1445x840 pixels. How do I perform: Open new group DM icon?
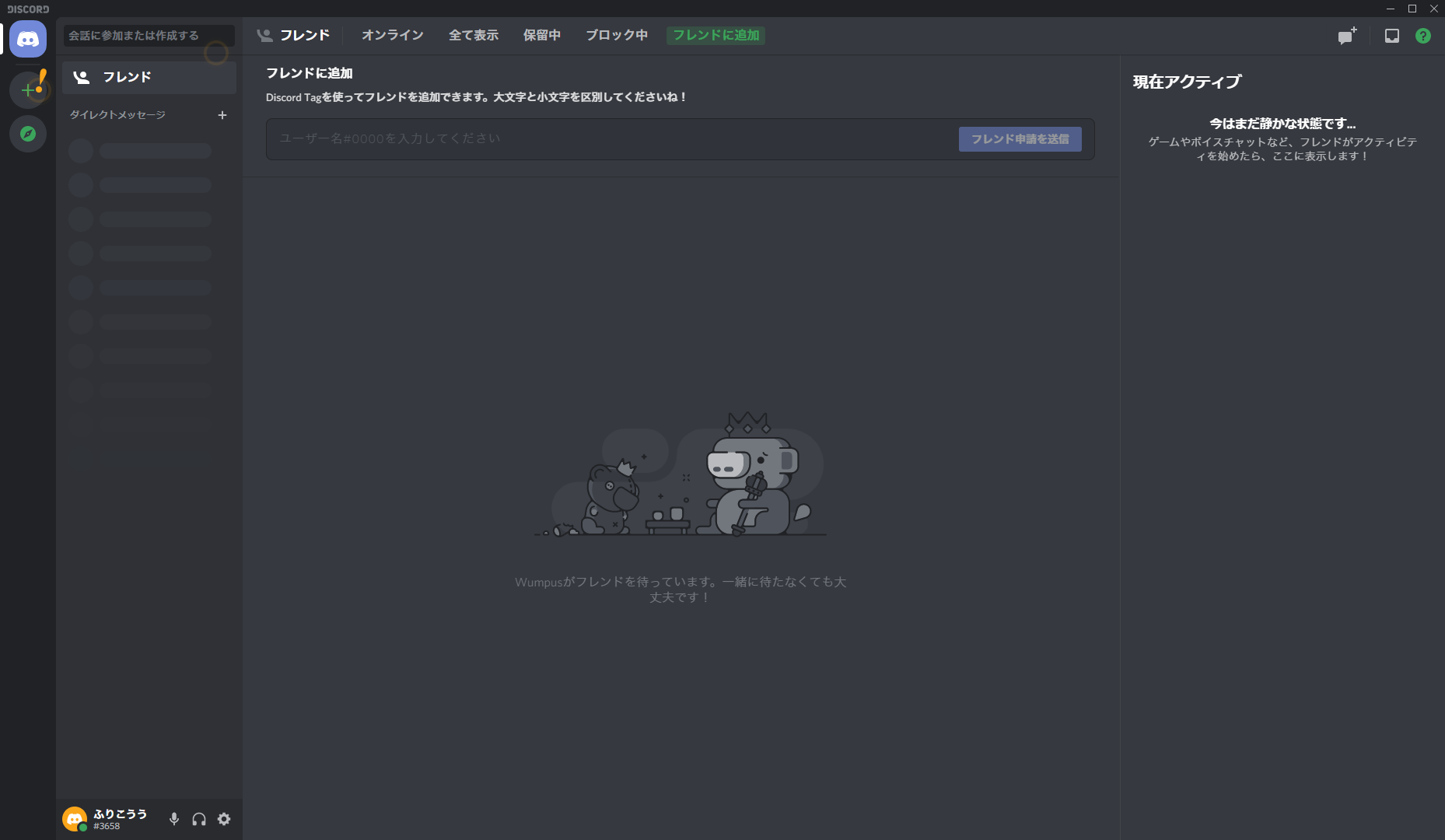[1347, 36]
